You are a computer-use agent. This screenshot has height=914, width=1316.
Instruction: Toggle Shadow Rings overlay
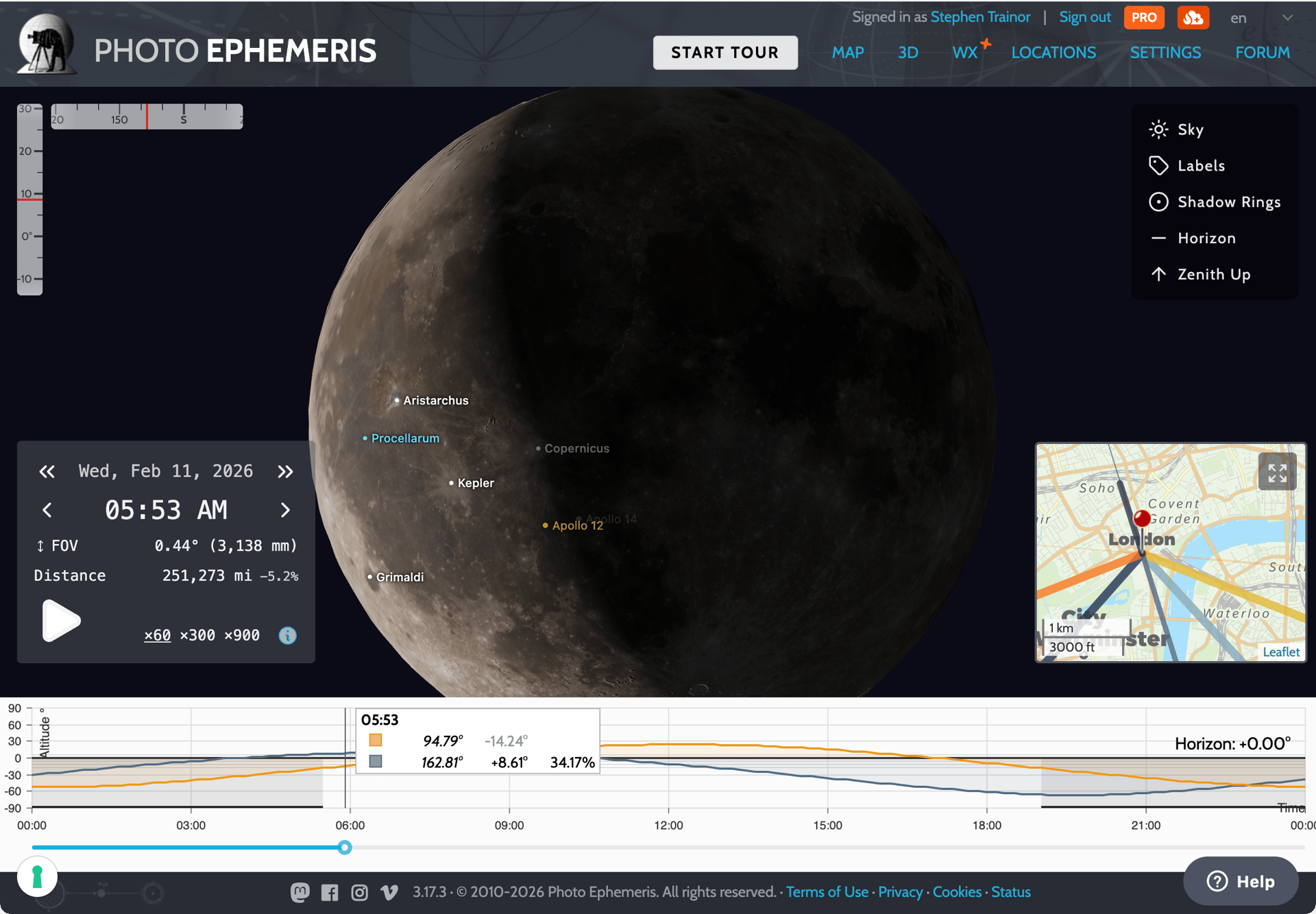1228,202
